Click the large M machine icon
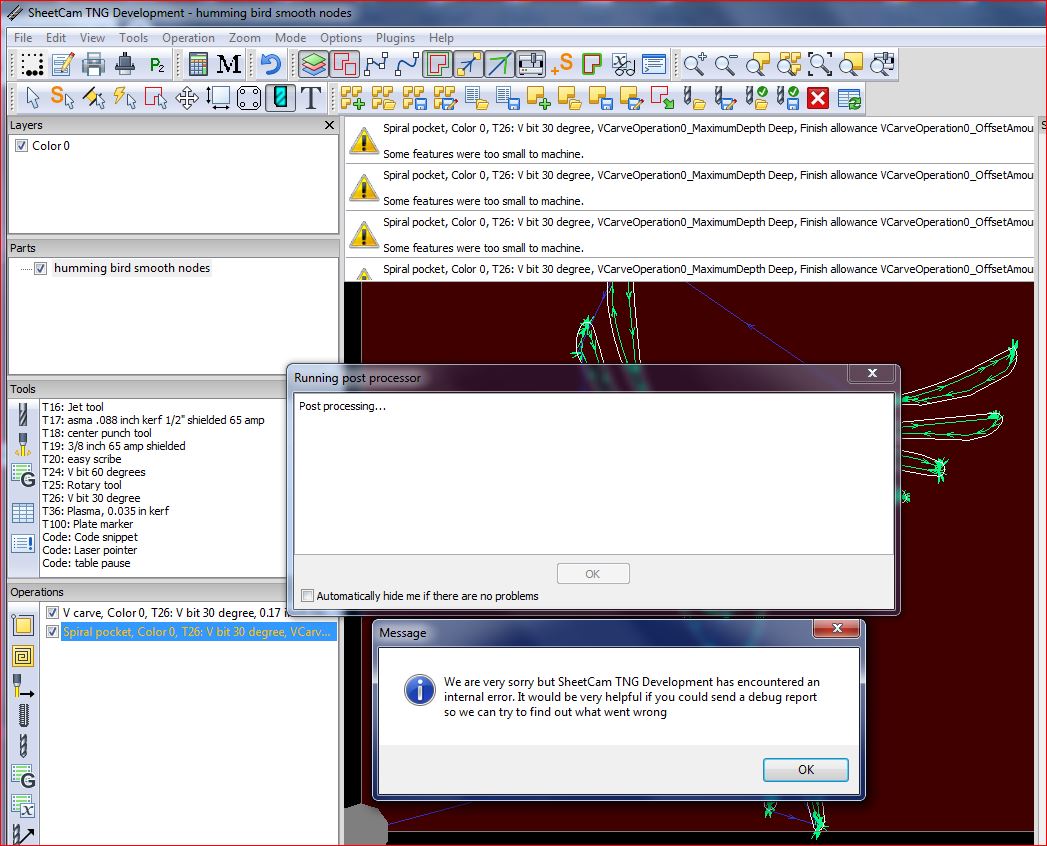 tap(229, 64)
